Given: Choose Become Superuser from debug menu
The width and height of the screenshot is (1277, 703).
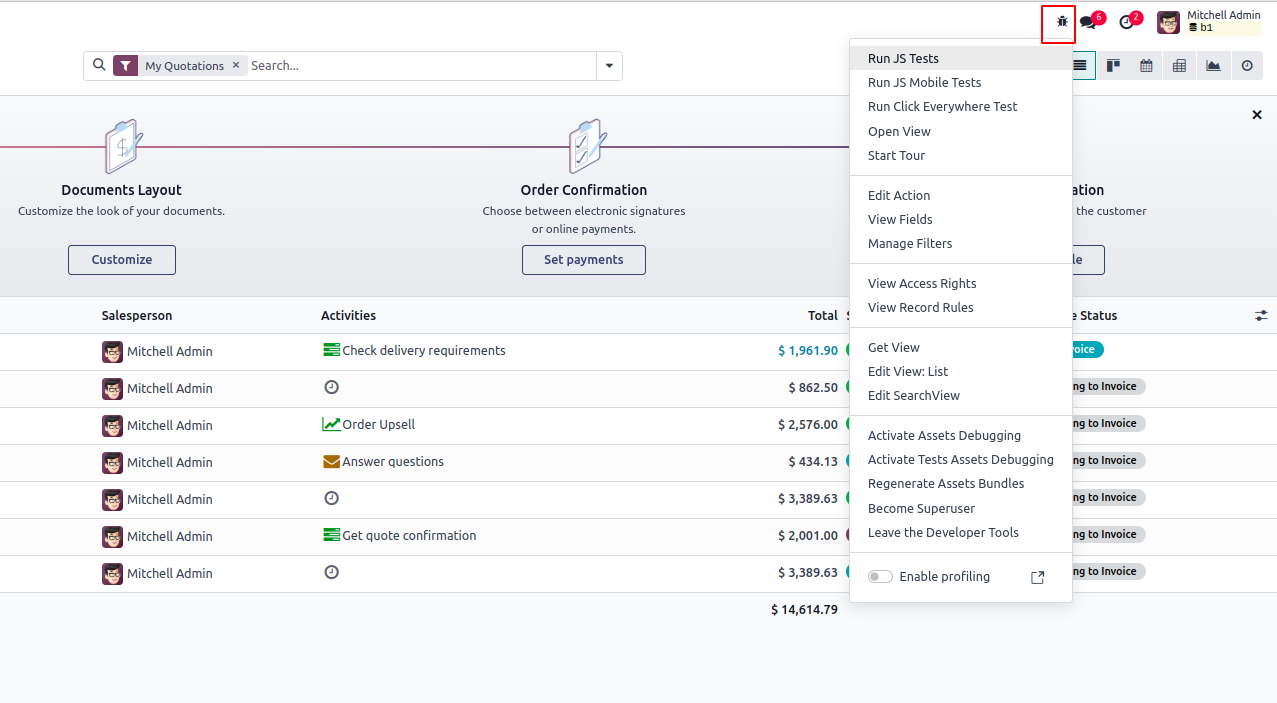Looking at the screenshot, I should [921, 508].
